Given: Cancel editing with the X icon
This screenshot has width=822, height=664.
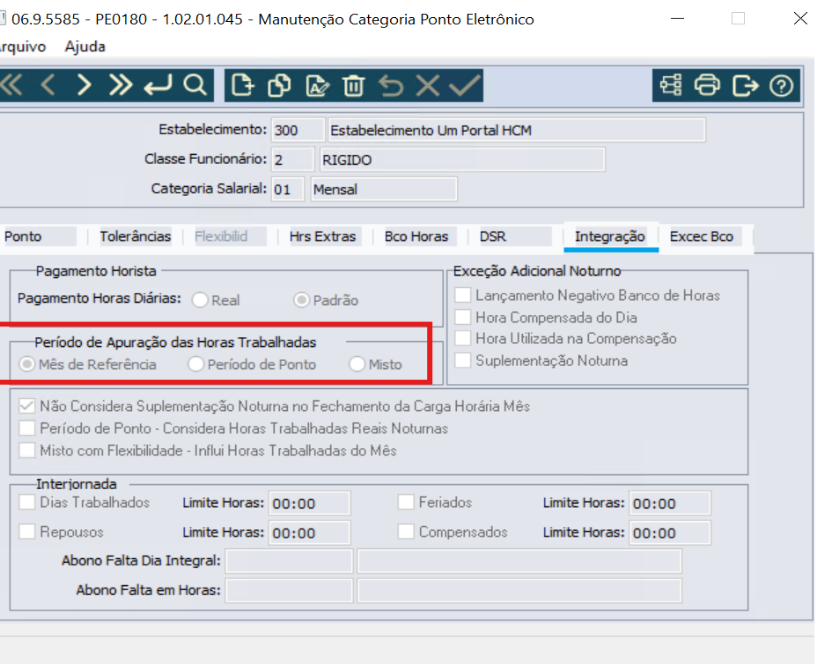Looking at the screenshot, I should point(428,85).
